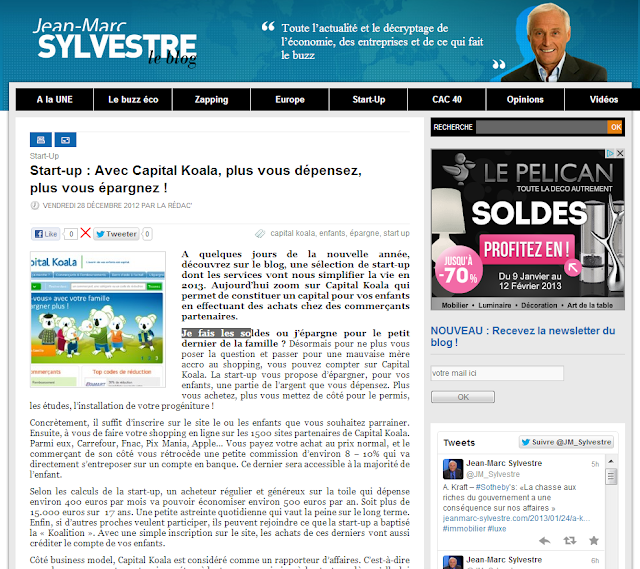
Task: Click the #immobilier hashtag in tweet
Action: click(x=463, y=529)
